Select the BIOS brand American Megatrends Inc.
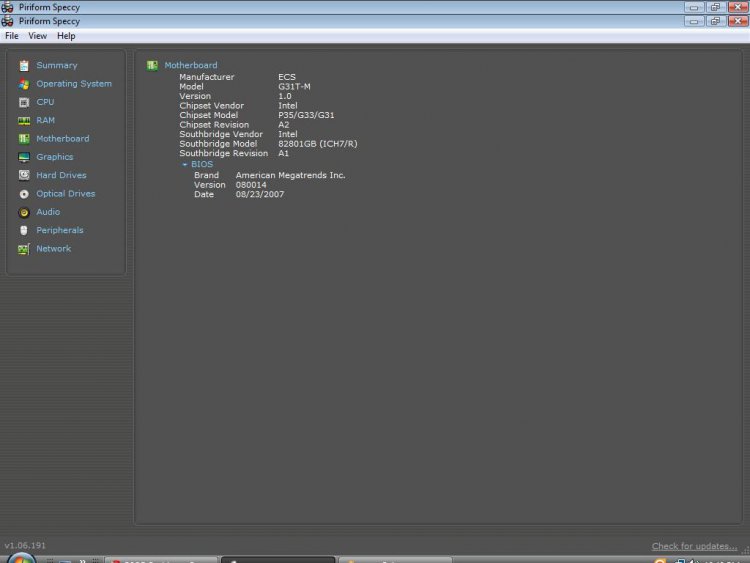 pyautogui.click(x=290, y=176)
